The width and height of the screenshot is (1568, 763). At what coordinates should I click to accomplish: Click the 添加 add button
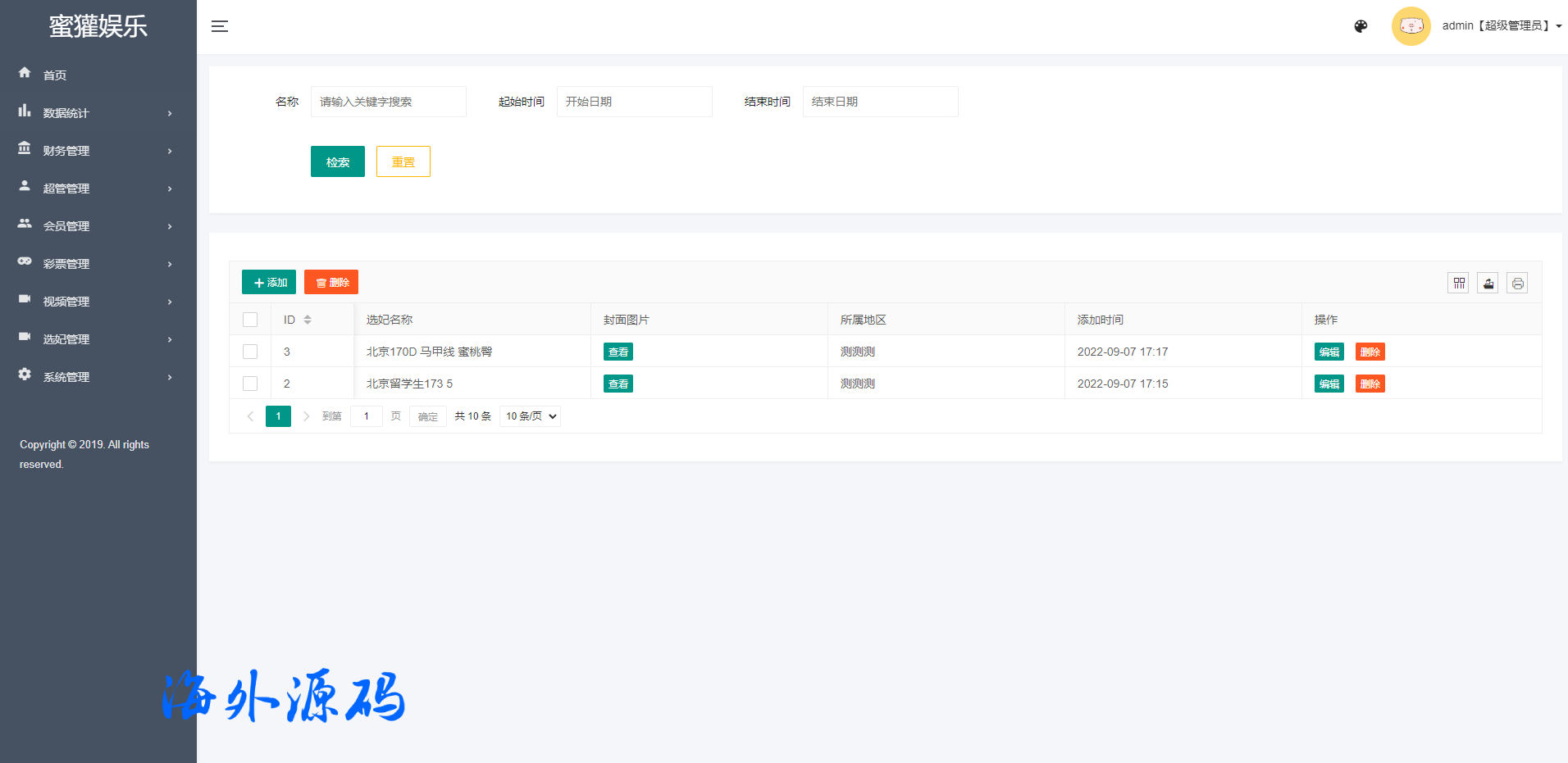269,282
